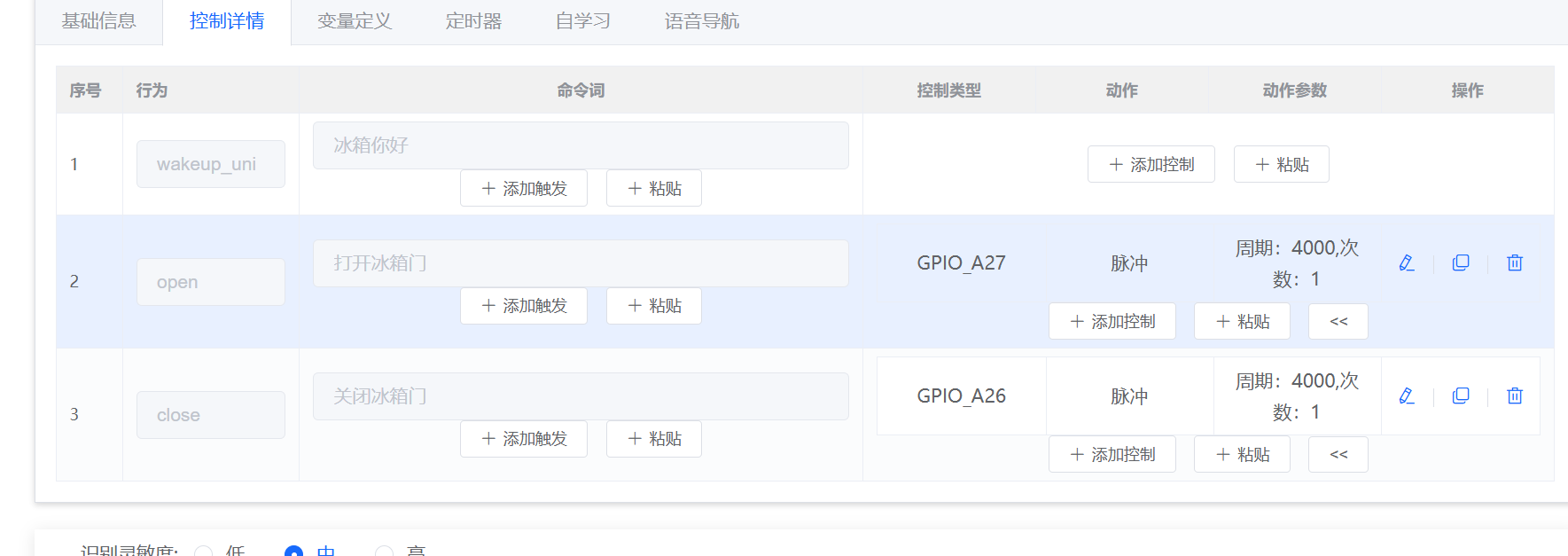Collapse controls with << in open row

coord(1338,322)
